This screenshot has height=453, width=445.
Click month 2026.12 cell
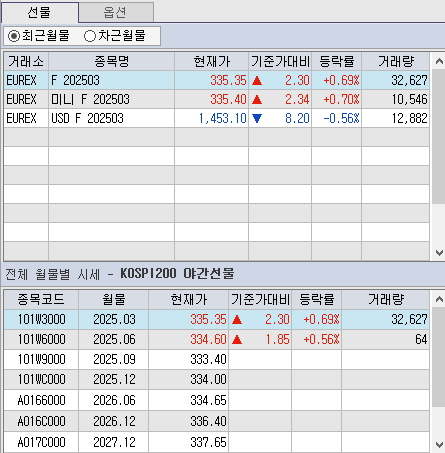point(114,421)
